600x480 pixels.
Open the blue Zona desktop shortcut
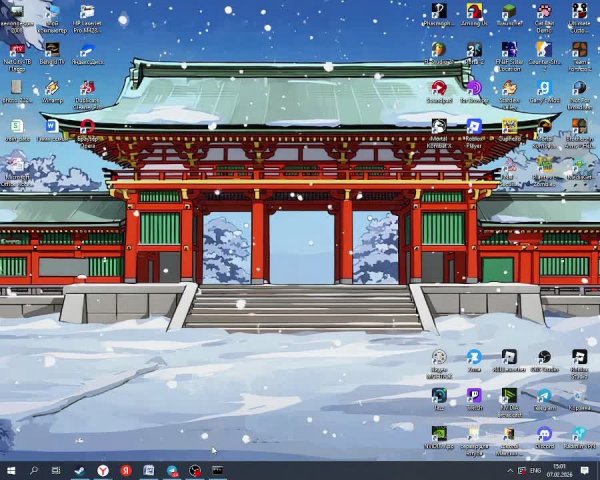pyautogui.click(x=474, y=361)
